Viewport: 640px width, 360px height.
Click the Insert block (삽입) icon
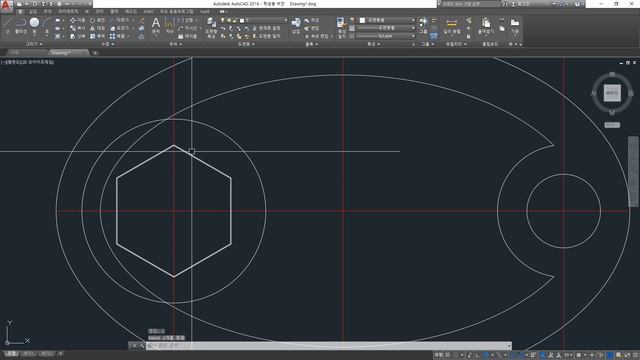(x=296, y=25)
